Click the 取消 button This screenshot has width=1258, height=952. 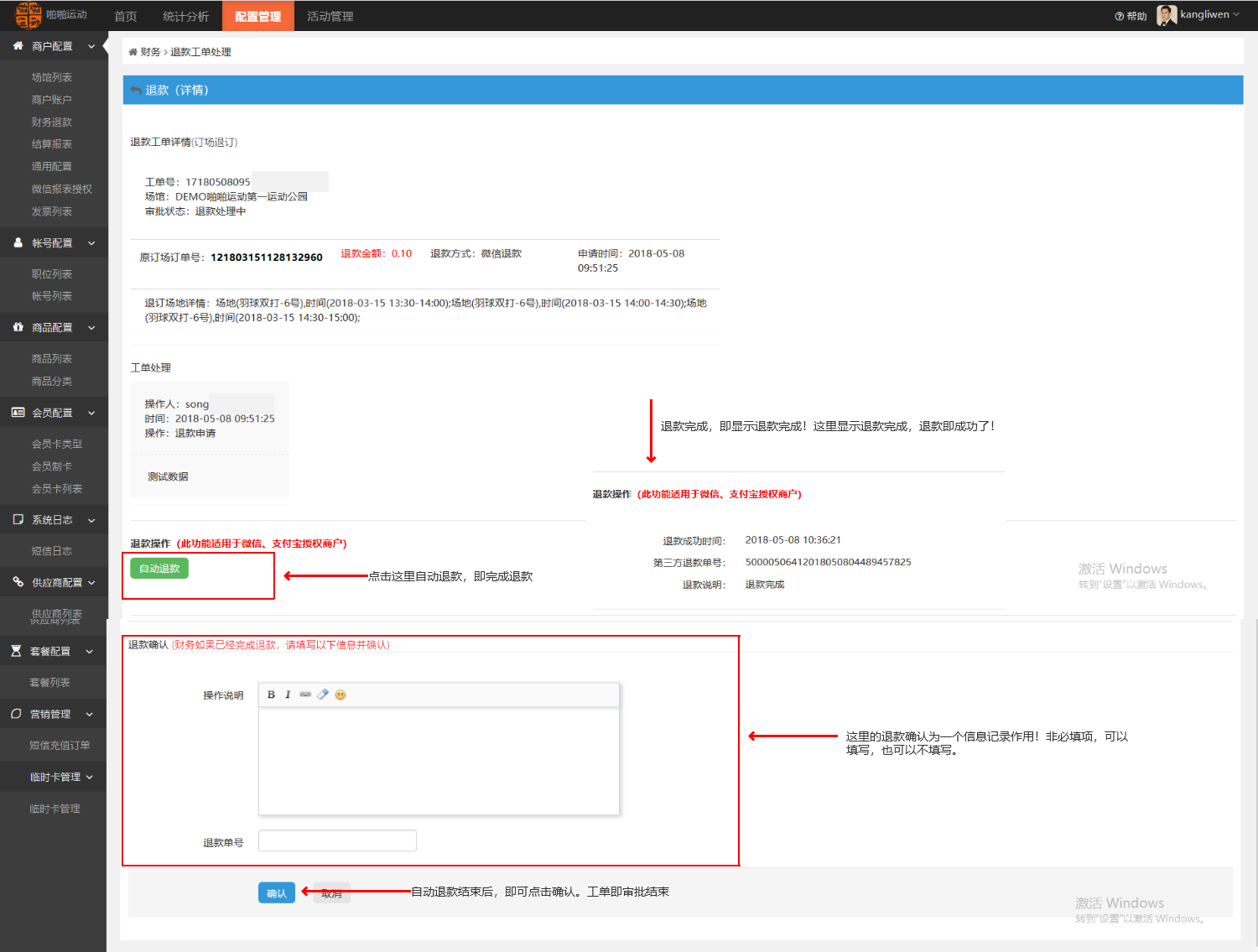(x=332, y=893)
